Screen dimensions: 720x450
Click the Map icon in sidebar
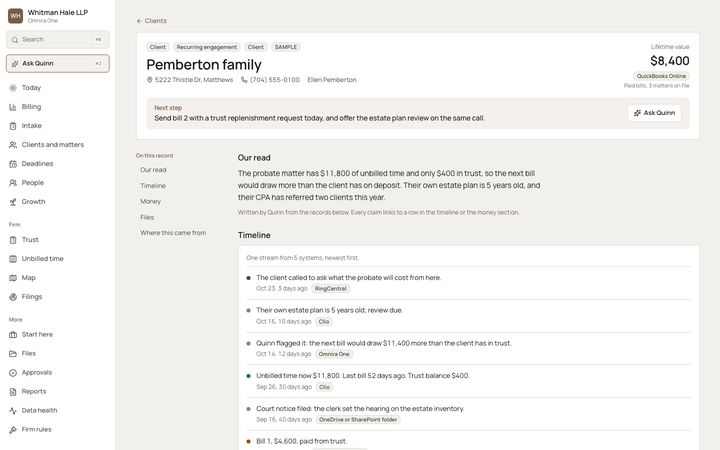(13, 278)
